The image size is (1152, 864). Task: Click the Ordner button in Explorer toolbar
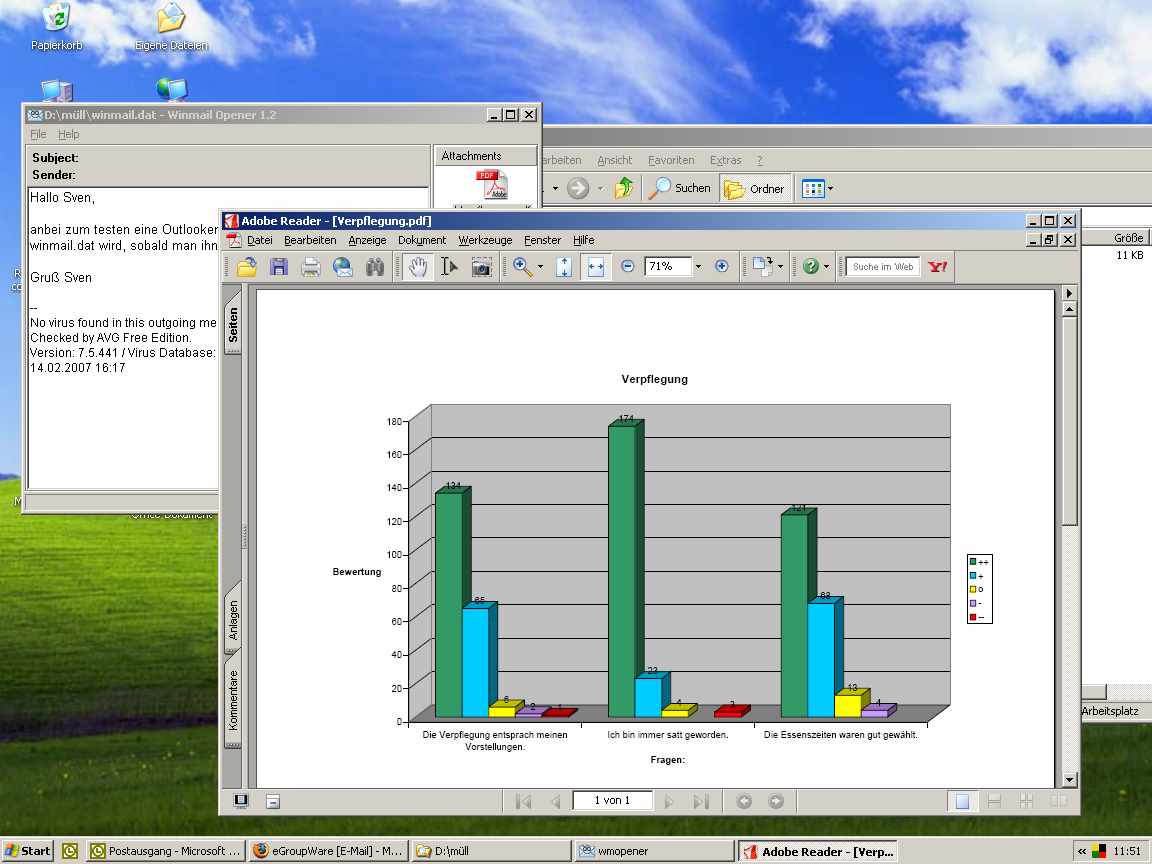tap(755, 188)
